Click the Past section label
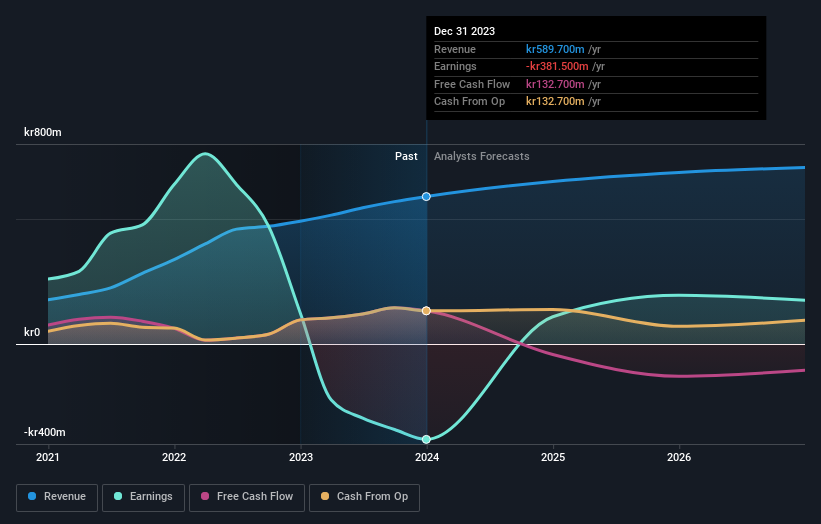 pos(406,157)
